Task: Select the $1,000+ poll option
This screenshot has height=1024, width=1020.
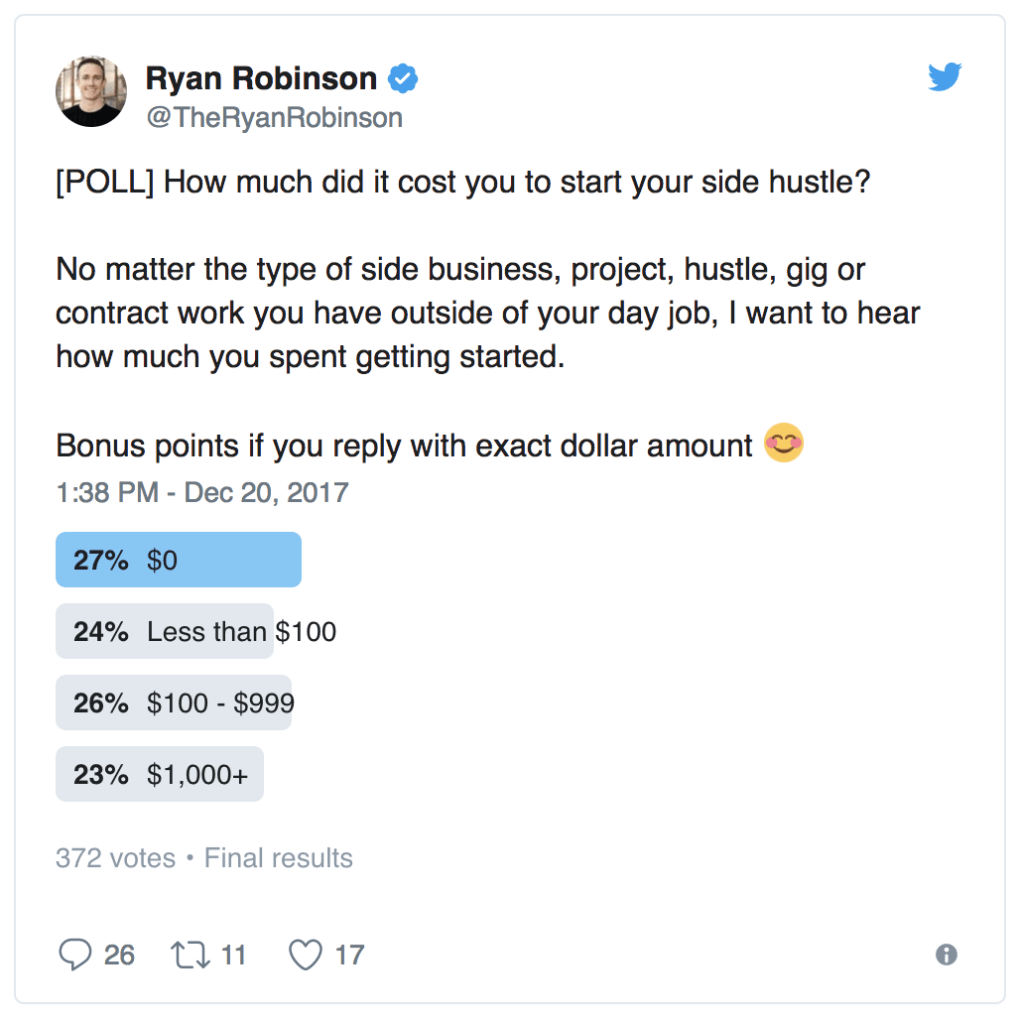Action: 159,774
